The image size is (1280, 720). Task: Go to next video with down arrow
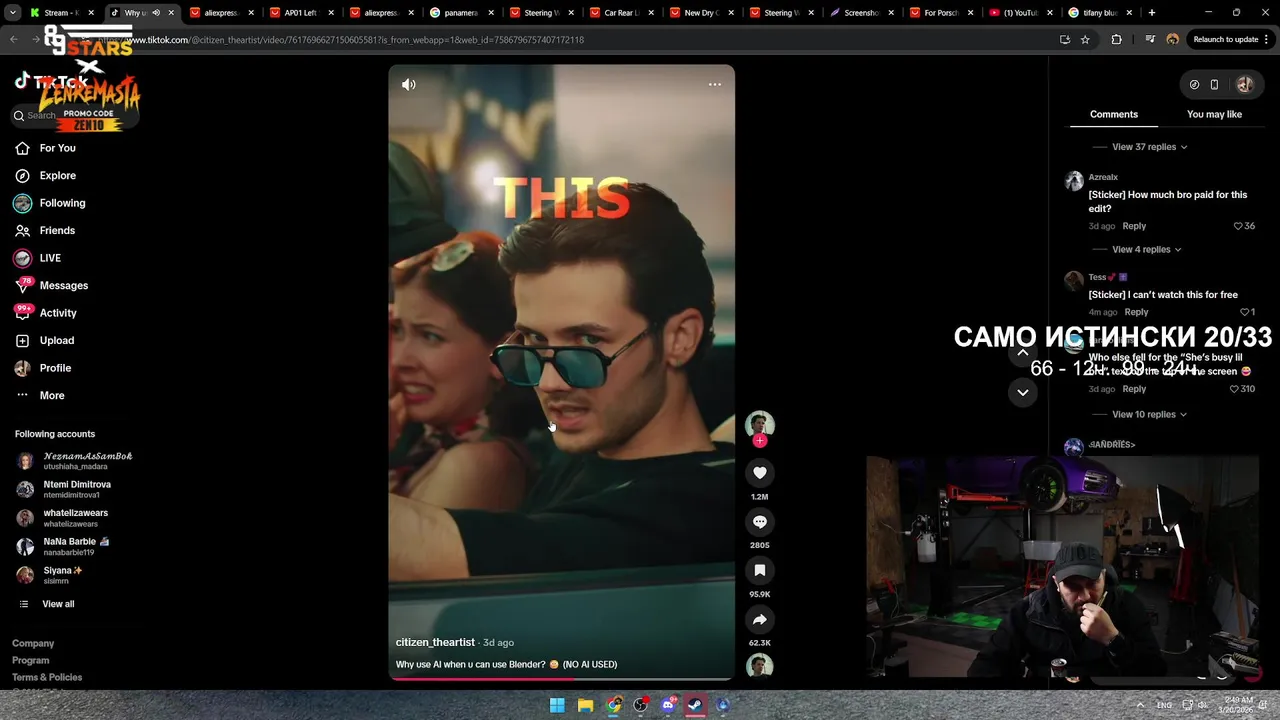1023,393
